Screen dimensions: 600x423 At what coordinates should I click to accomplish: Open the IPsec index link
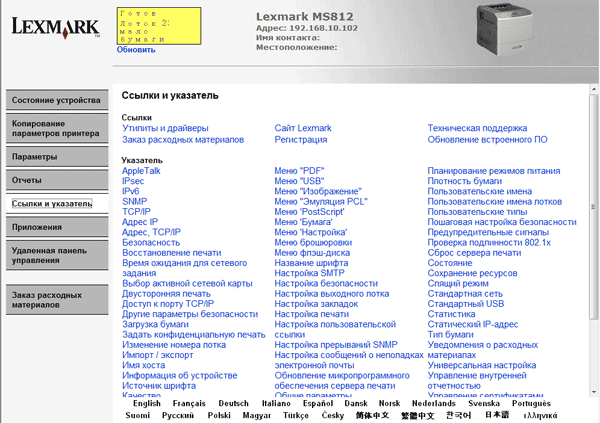(133, 181)
